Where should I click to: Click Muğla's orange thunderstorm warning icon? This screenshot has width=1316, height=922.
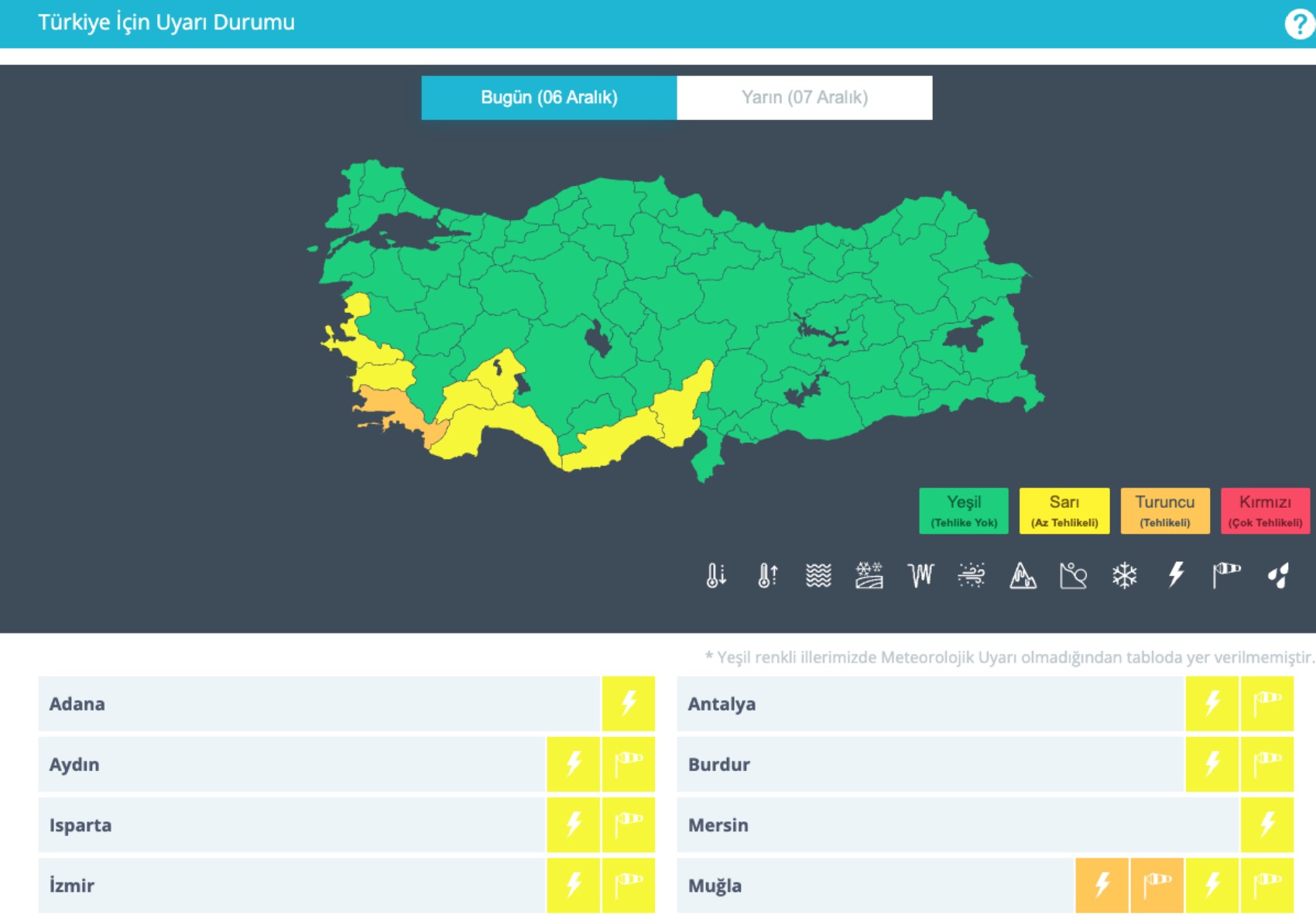1102,886
